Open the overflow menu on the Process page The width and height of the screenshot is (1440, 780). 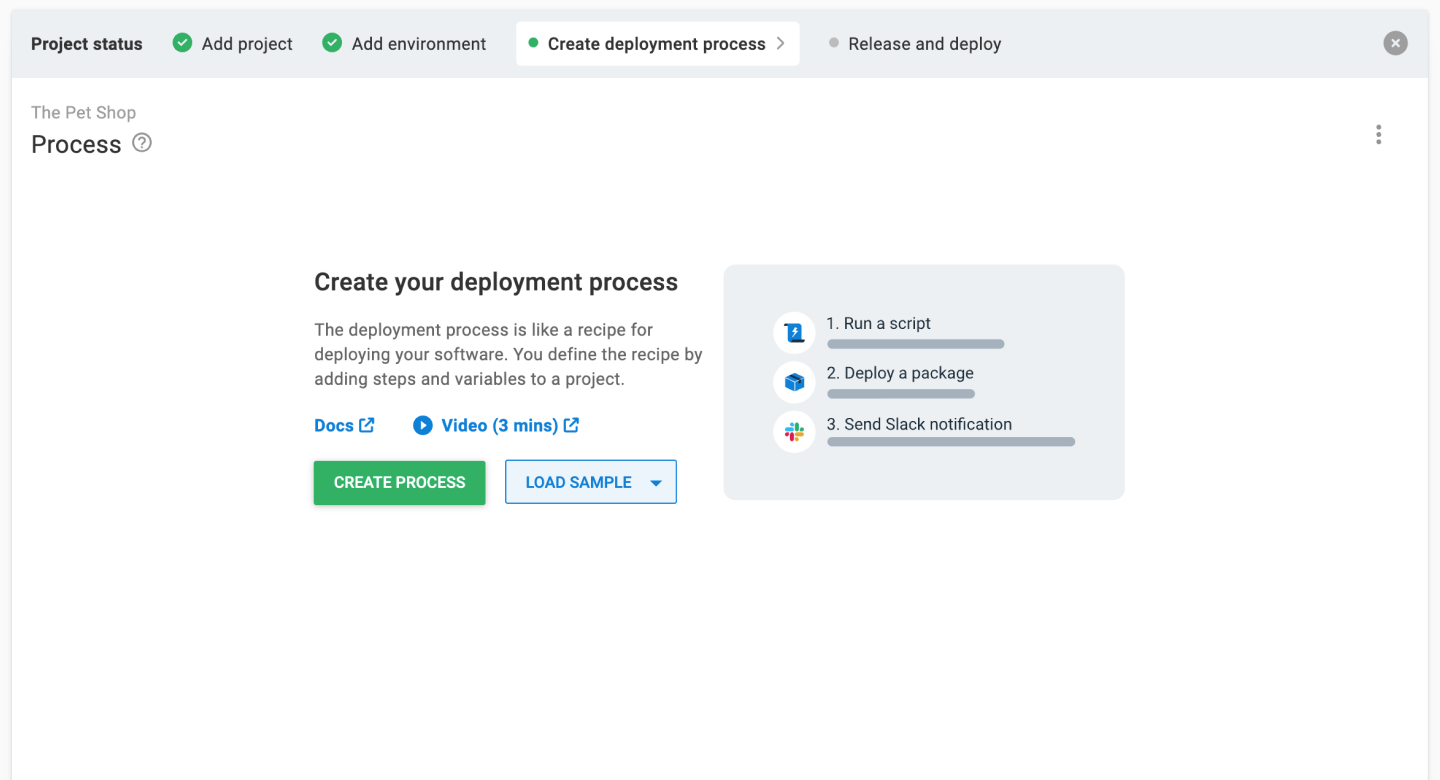[x=1378, y=134]
